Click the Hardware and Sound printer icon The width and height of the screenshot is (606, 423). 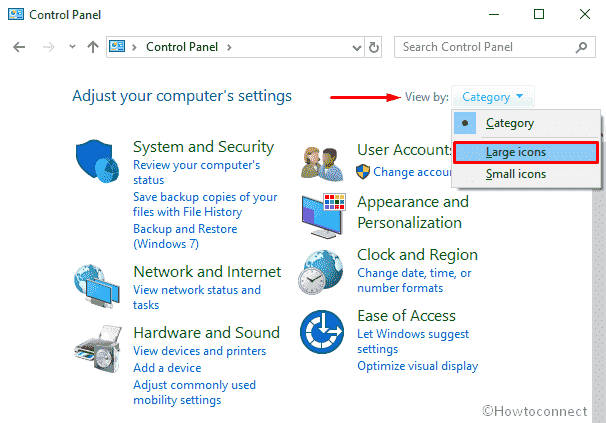[98, 349]
